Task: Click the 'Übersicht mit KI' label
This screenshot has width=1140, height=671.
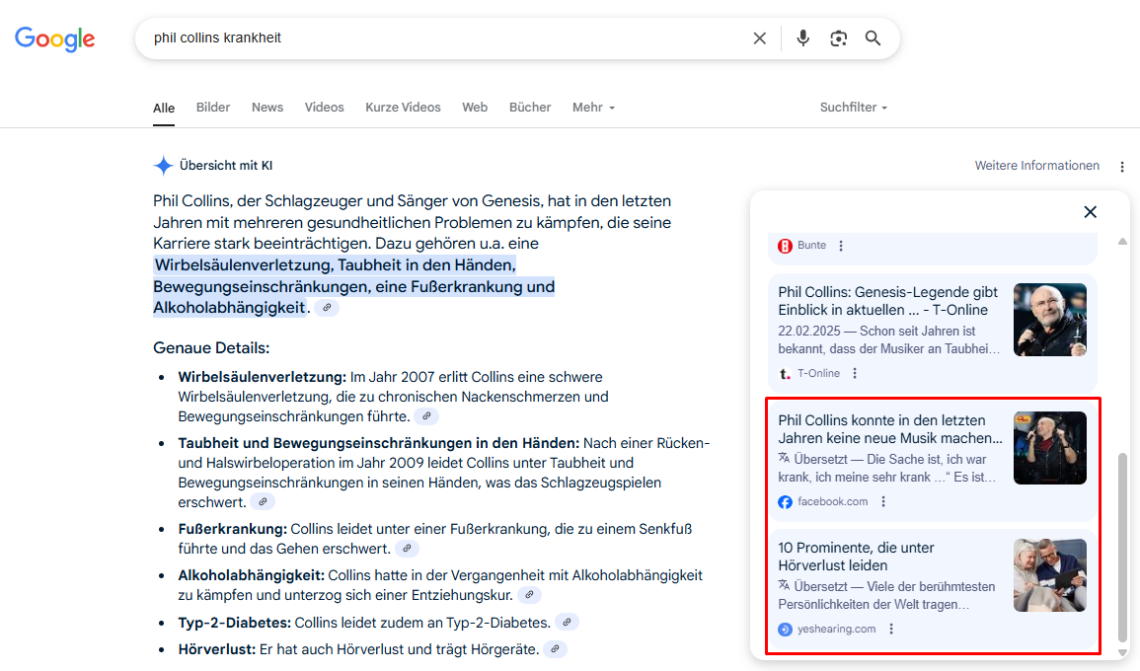Action: point(226,166)
